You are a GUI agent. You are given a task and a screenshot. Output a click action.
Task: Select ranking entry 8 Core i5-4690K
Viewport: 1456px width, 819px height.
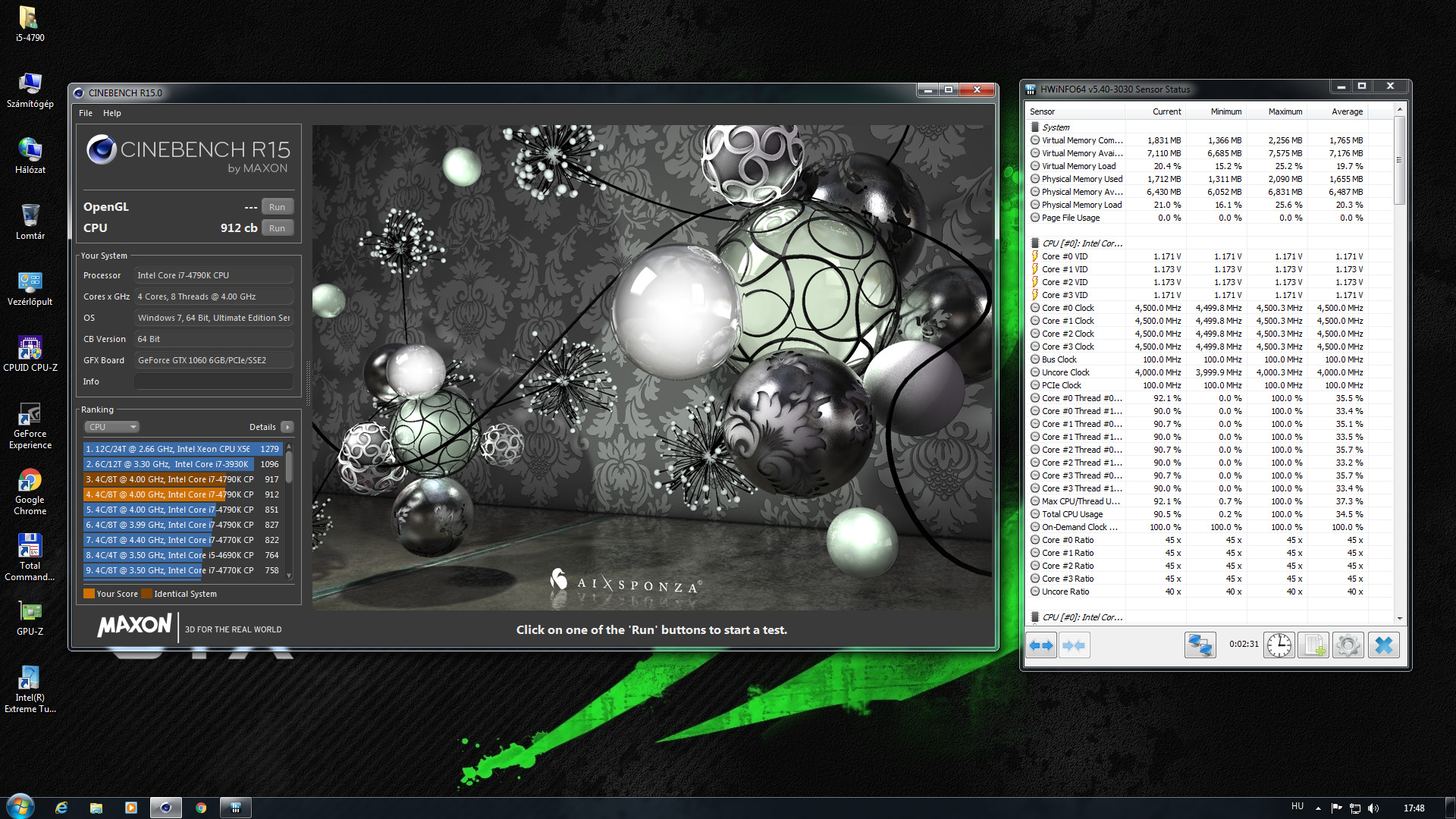183,555
